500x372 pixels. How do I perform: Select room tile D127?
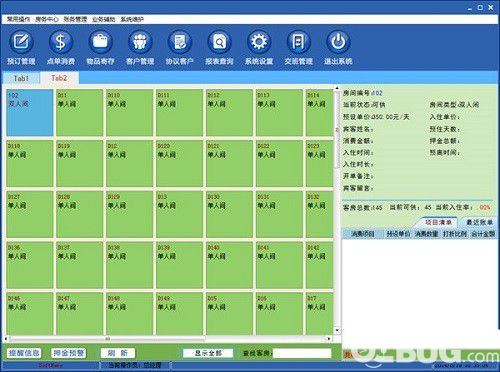30,214
